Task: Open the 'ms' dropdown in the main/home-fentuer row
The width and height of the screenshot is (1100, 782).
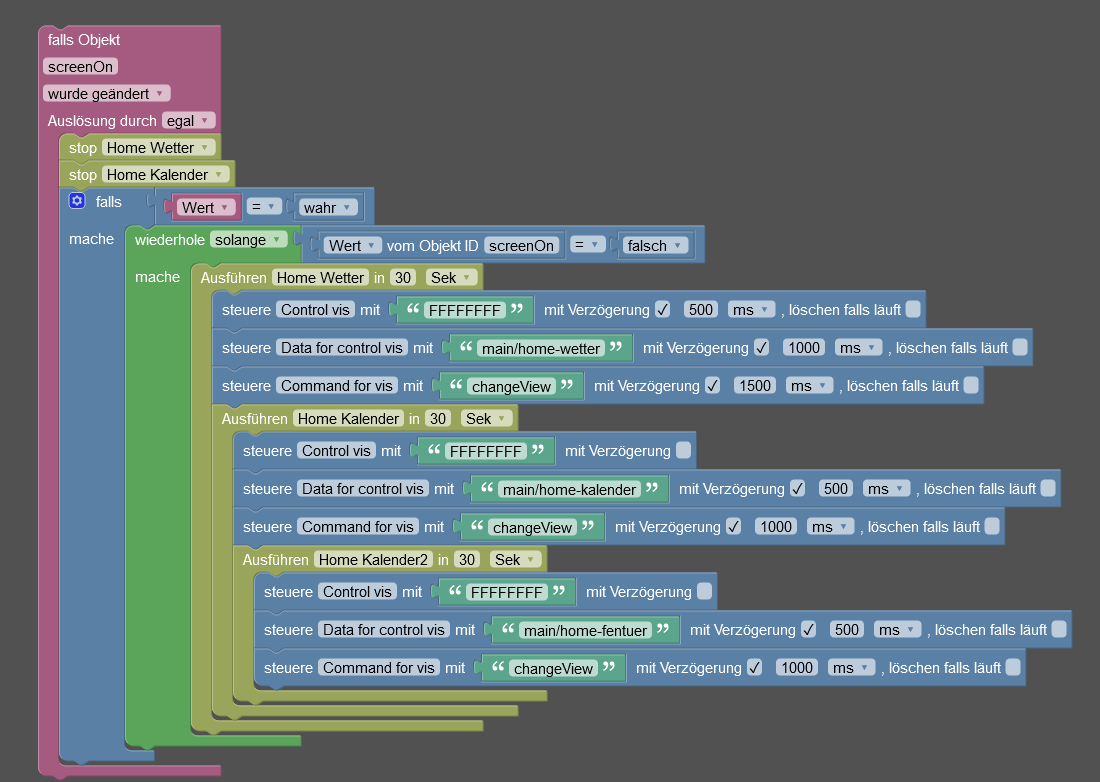Action: tap(897, 630)
